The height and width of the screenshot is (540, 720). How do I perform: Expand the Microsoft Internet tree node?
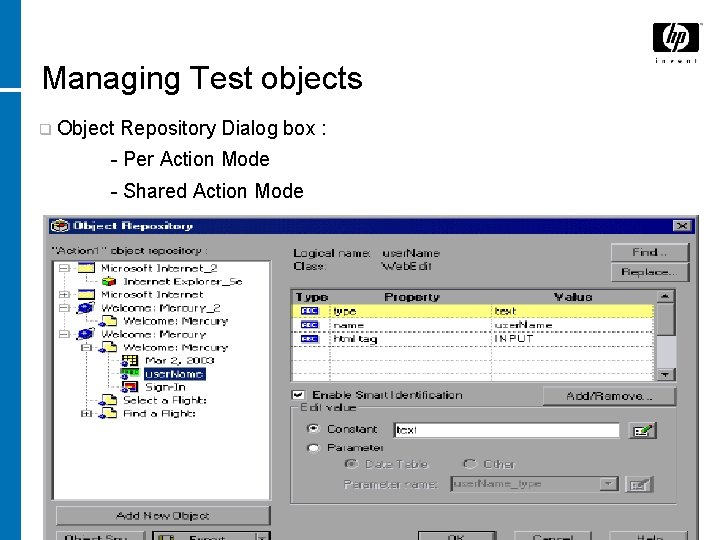pos(64,294)
